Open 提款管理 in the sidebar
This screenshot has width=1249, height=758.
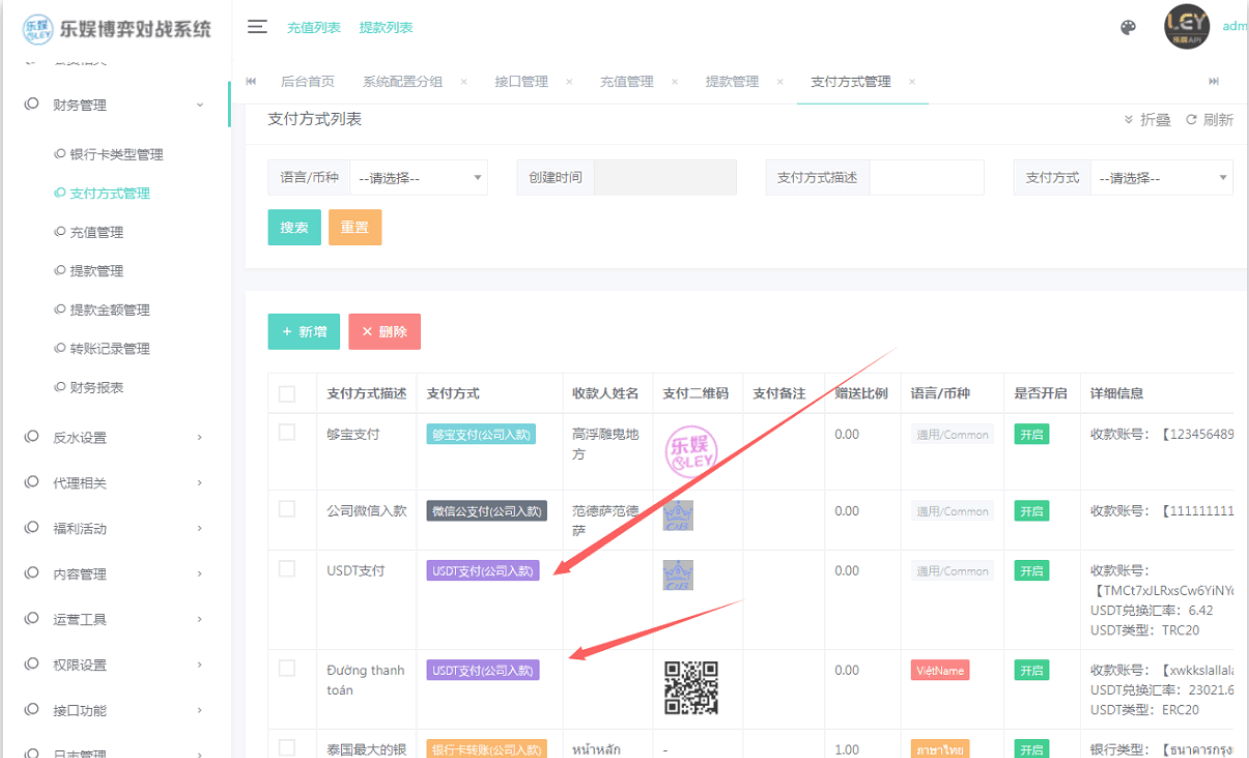96,271
